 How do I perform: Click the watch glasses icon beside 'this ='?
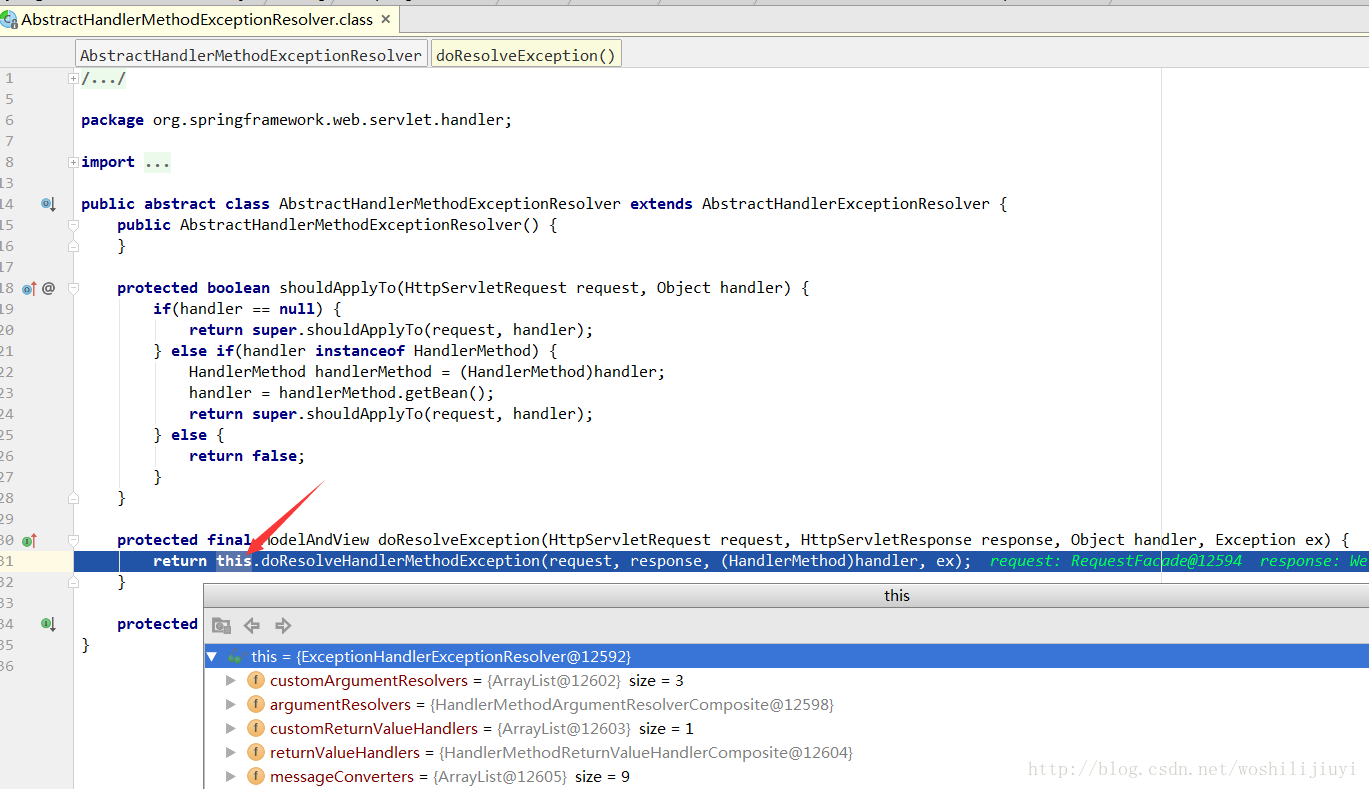pos(234,657)
